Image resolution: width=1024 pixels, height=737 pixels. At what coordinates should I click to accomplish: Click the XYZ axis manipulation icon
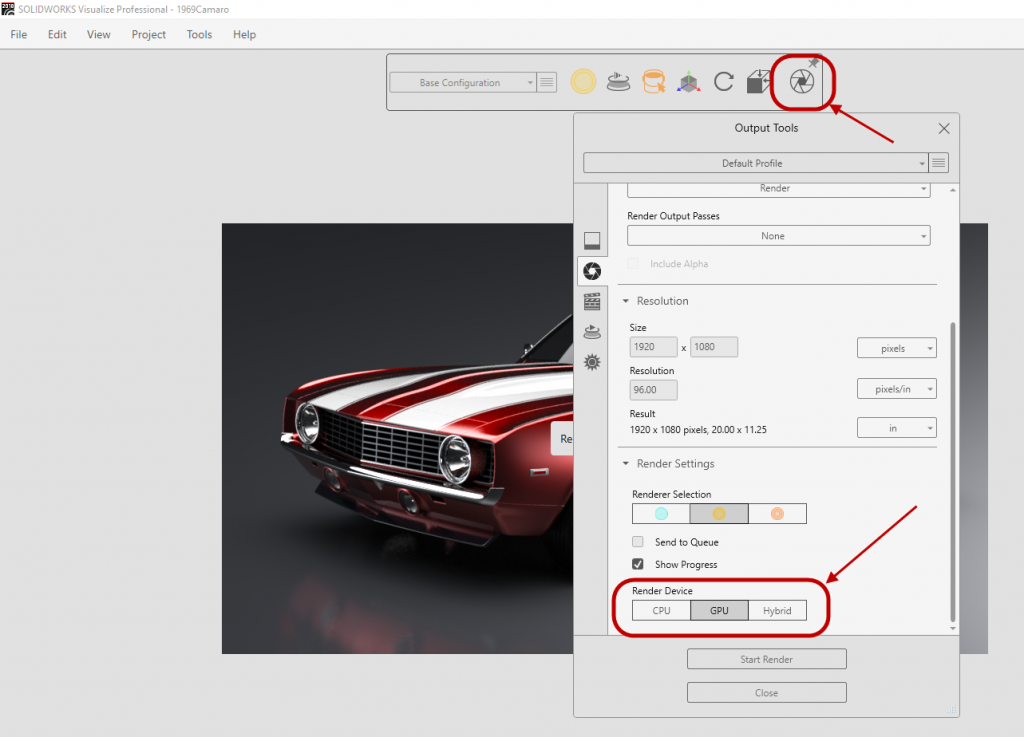(688, 83)
